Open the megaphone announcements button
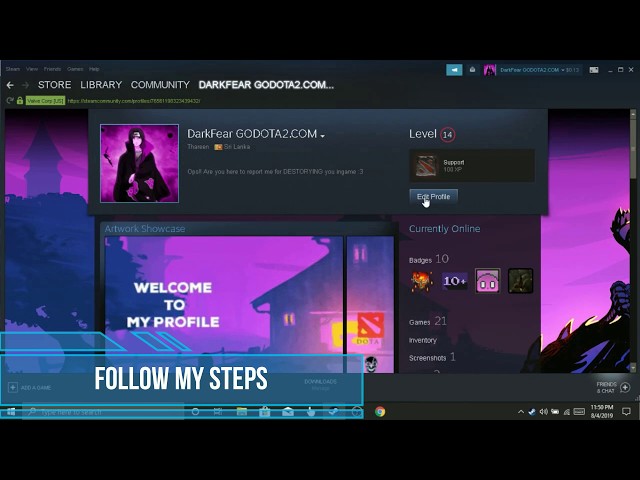The height and width of the screenshot is (480, 640). point(454,70)
